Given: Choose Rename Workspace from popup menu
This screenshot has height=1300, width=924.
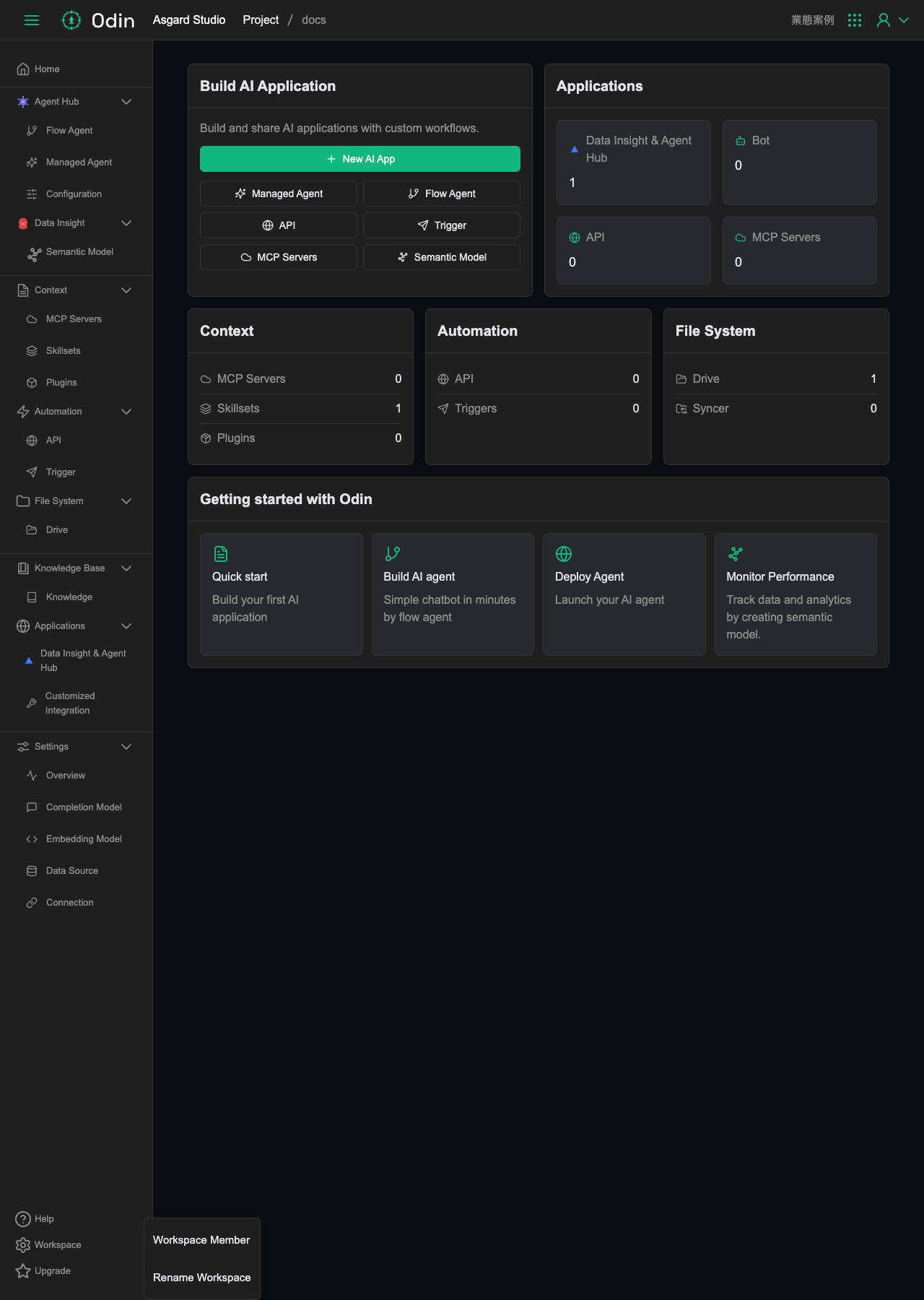Looking at the screenshot, I should (202, 1278).
